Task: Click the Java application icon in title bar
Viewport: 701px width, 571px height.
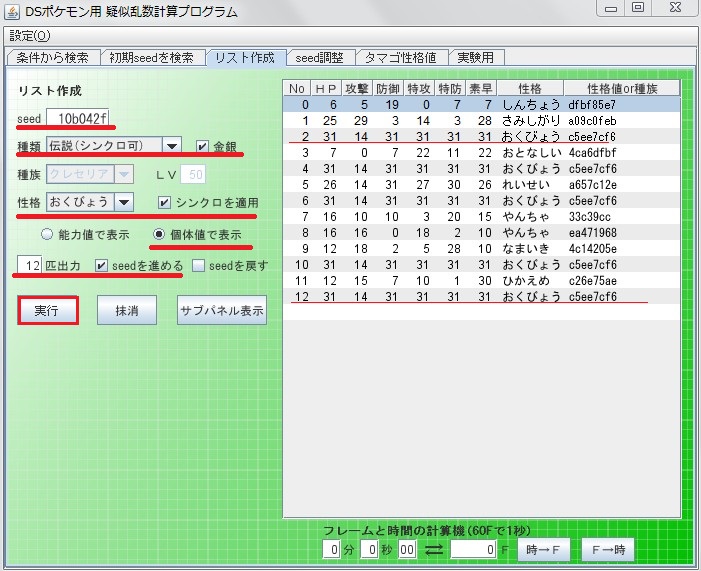Action: click(x=11, y=12)
